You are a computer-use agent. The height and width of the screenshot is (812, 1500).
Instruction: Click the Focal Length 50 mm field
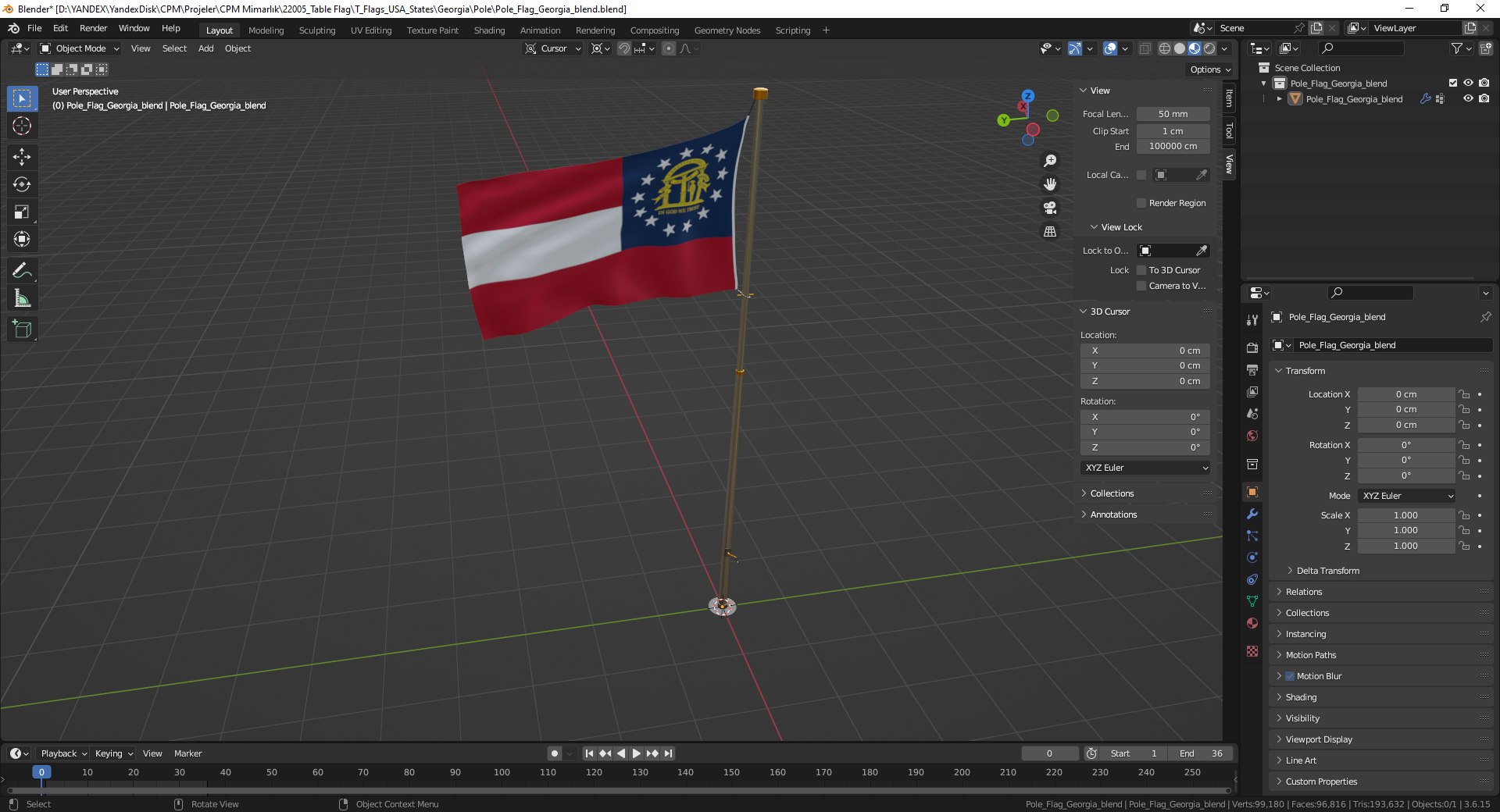(1173, 114)
